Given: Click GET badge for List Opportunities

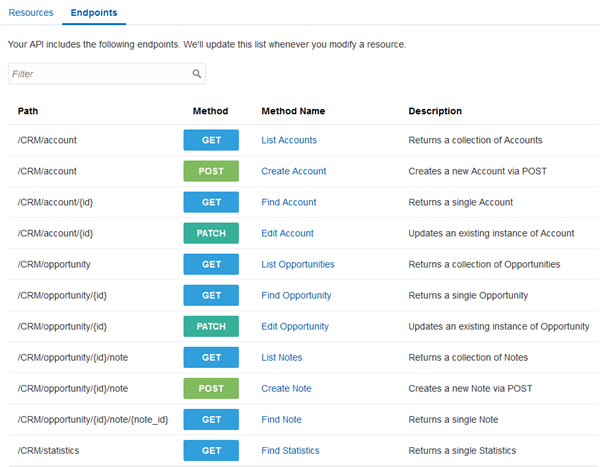Looking at the screenshot, I should 211,264.
